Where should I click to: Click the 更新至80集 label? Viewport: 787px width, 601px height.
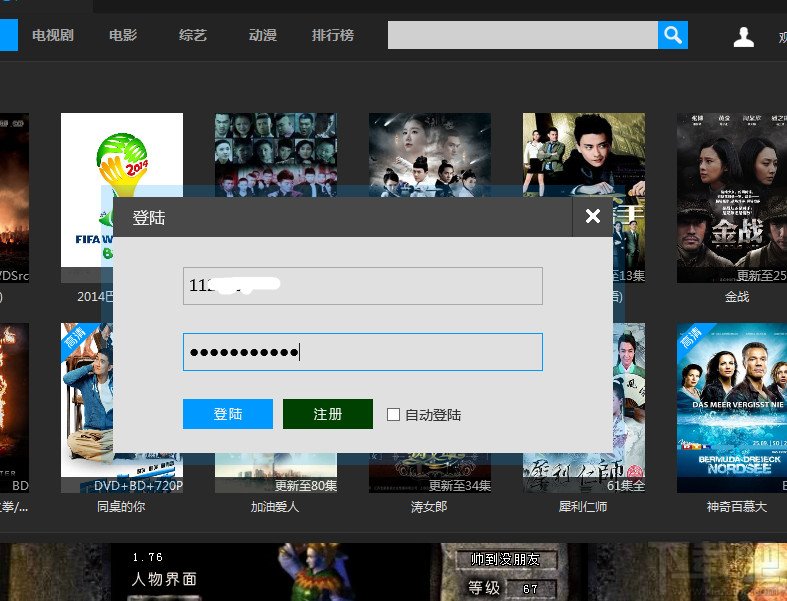[x=306, y=486]
